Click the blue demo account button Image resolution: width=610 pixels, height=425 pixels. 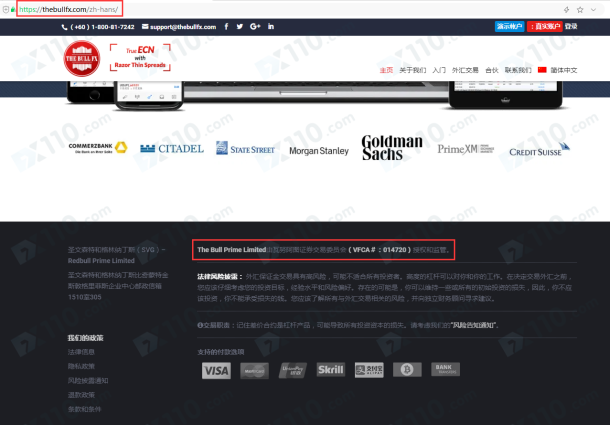coord(510,26)
